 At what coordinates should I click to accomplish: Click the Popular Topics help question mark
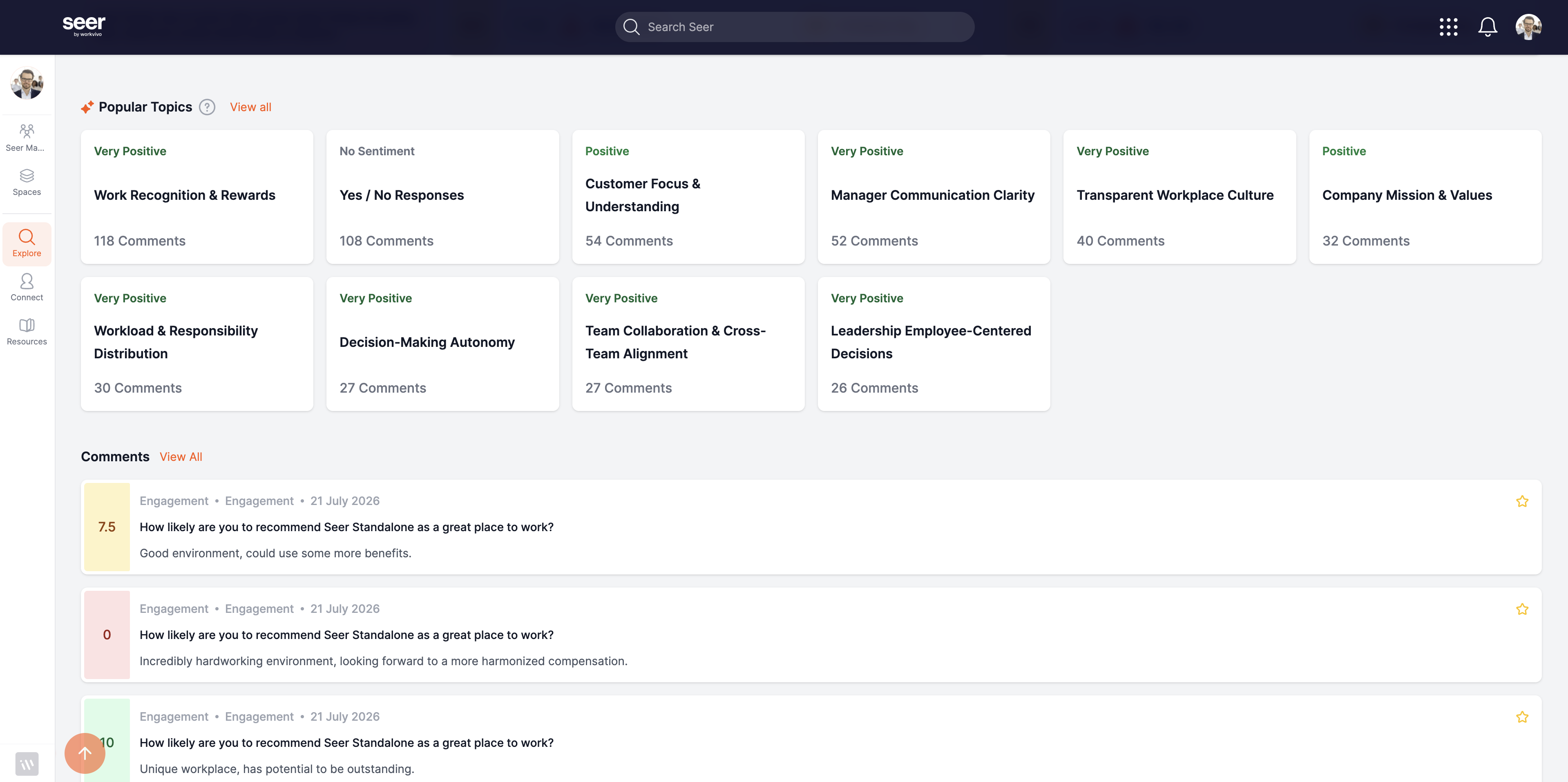pyautogui.click(x=207, y=107)
